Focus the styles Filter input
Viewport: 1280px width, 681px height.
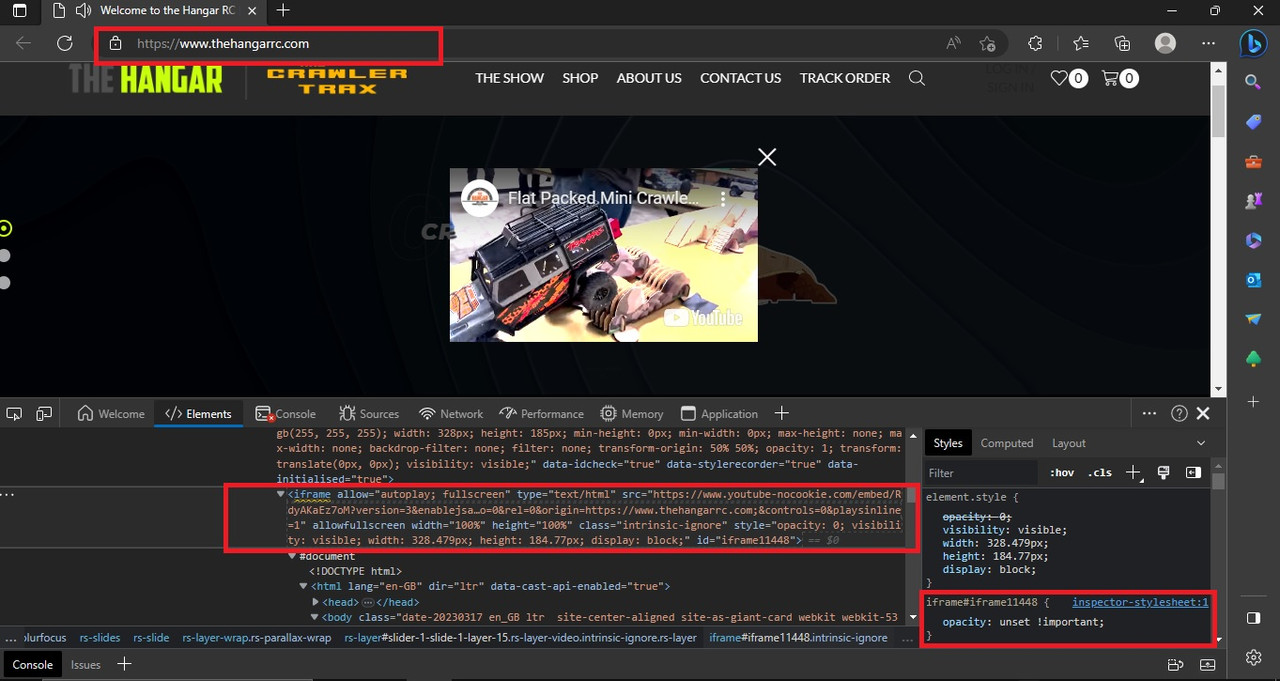tap(980, 473)
